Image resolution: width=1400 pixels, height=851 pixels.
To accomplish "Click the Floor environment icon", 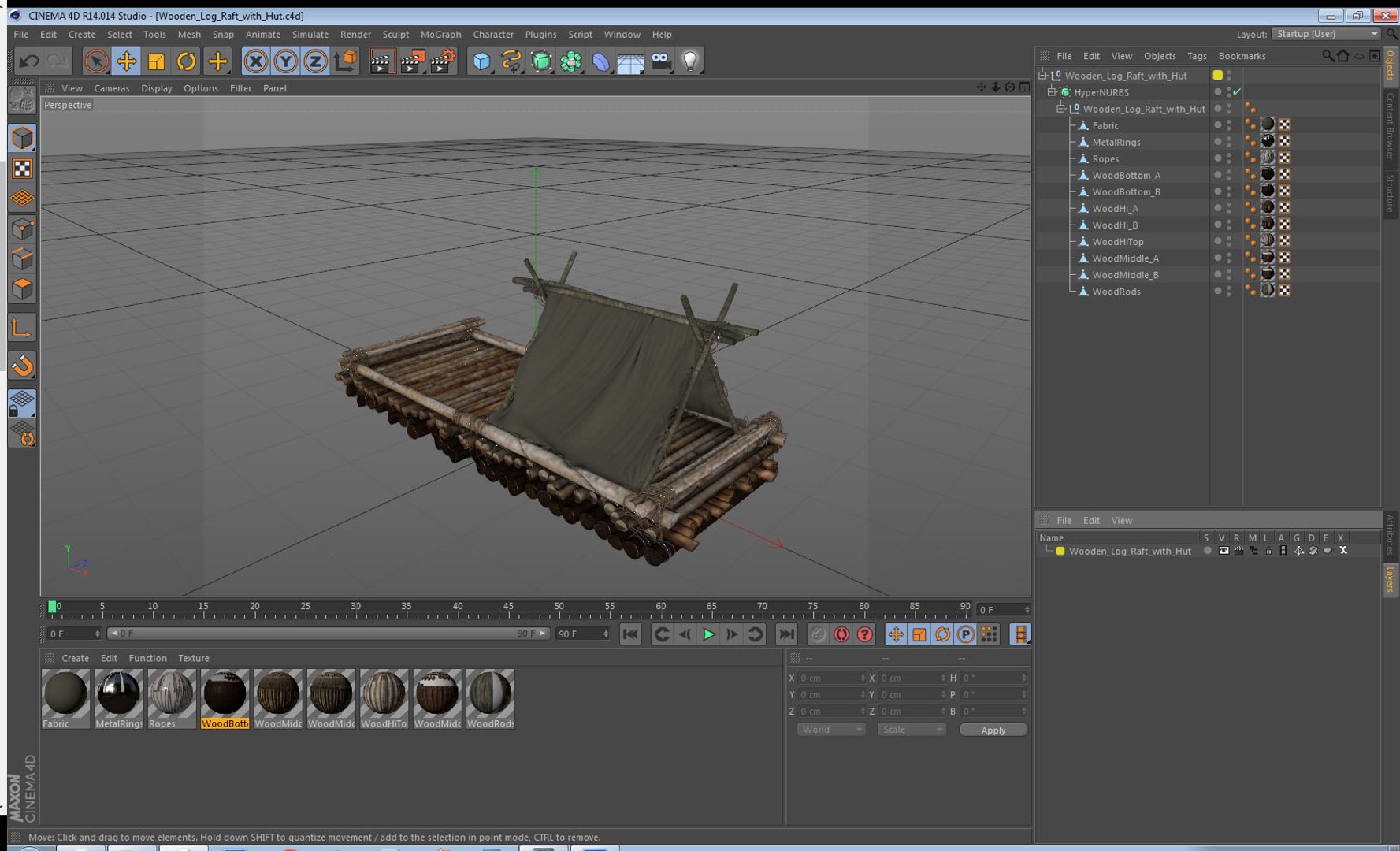I will pyautogui.click(x=630, y=61).
